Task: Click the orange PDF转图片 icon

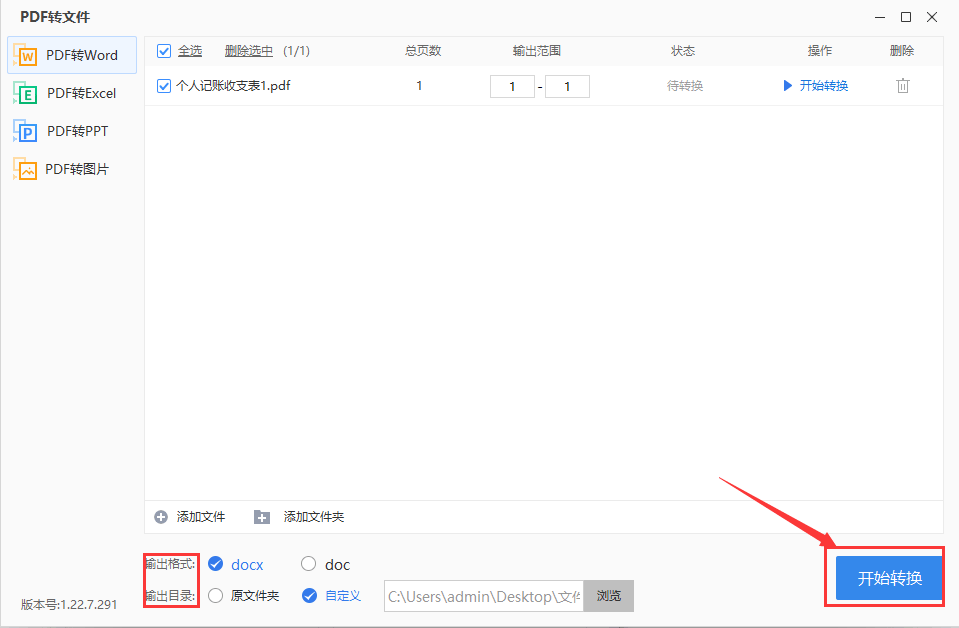Action: (25, 169)
